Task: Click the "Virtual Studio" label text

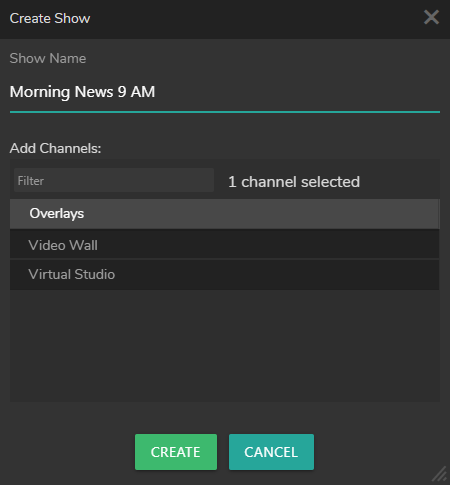Action: point(72,274)
